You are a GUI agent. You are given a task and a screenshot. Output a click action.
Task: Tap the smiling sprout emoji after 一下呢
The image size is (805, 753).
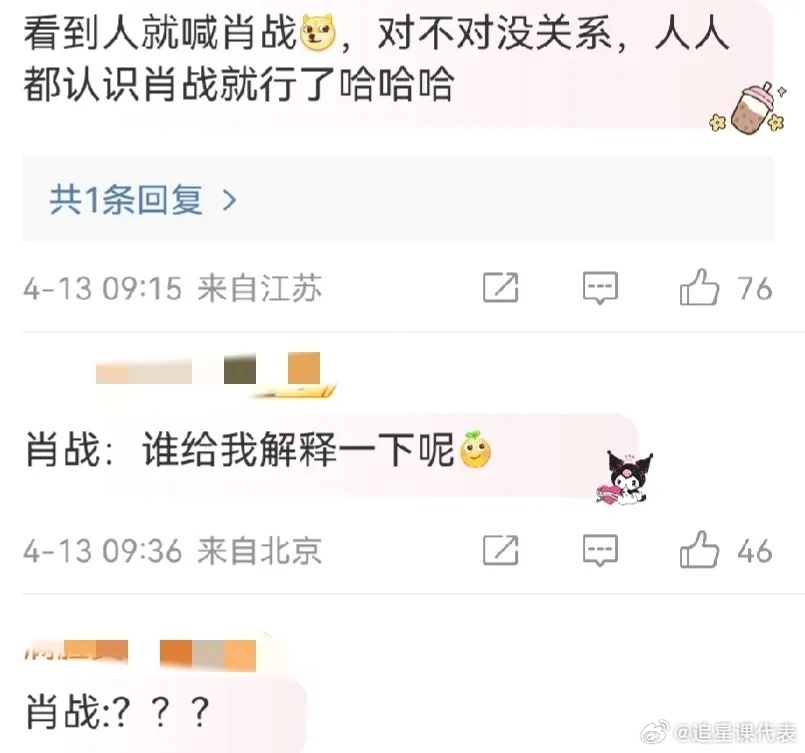click(475, 449)
